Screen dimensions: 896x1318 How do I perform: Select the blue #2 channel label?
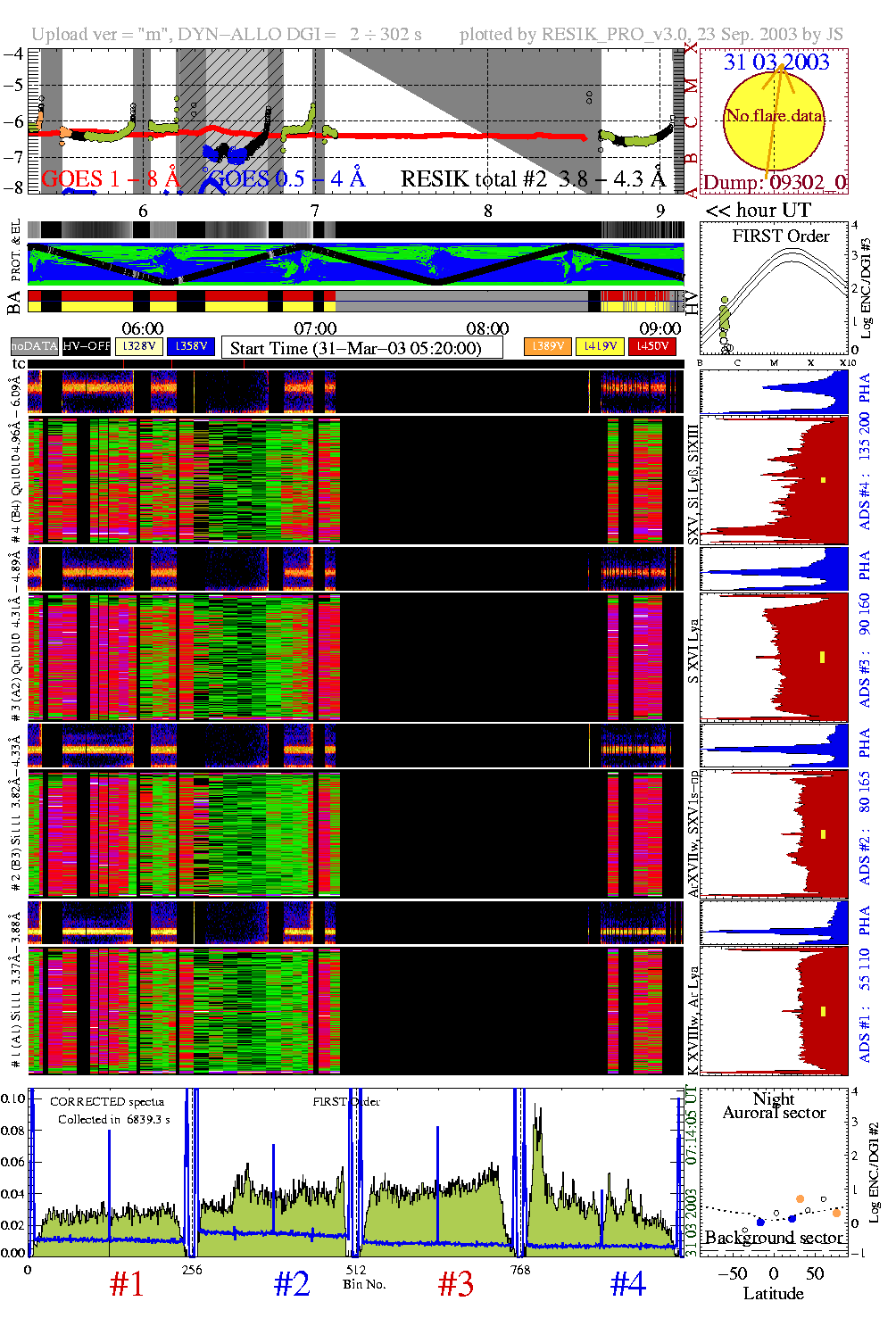[x=292, y=1284]
